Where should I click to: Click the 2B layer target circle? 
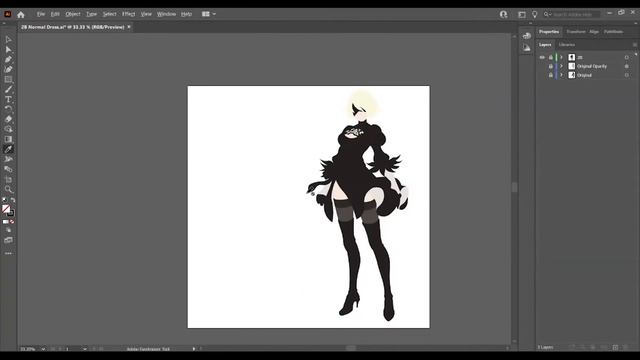point(627,57)
